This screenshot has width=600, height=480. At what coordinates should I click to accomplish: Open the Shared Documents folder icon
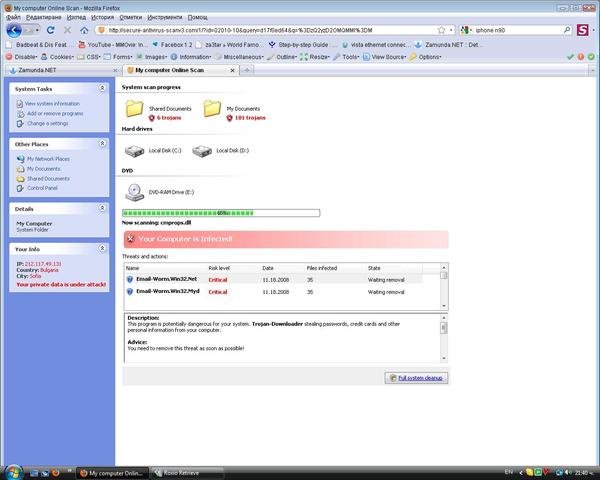click(134, 109)
